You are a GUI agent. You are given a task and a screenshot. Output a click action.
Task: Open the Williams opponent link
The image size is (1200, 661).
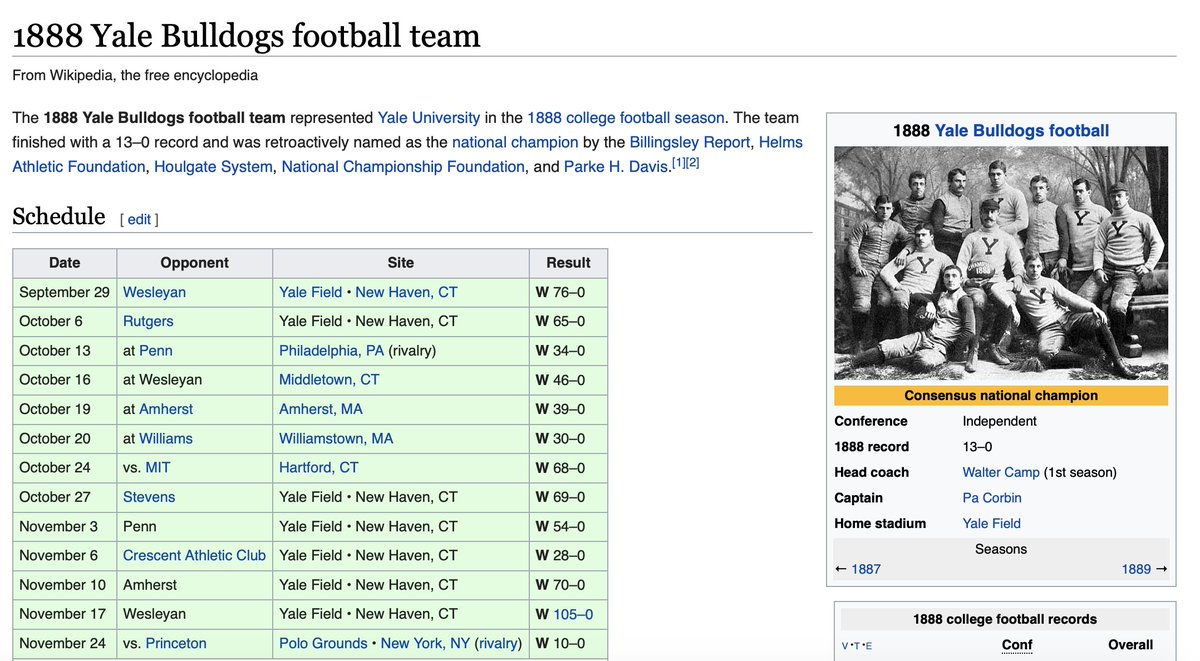(166, 438)
